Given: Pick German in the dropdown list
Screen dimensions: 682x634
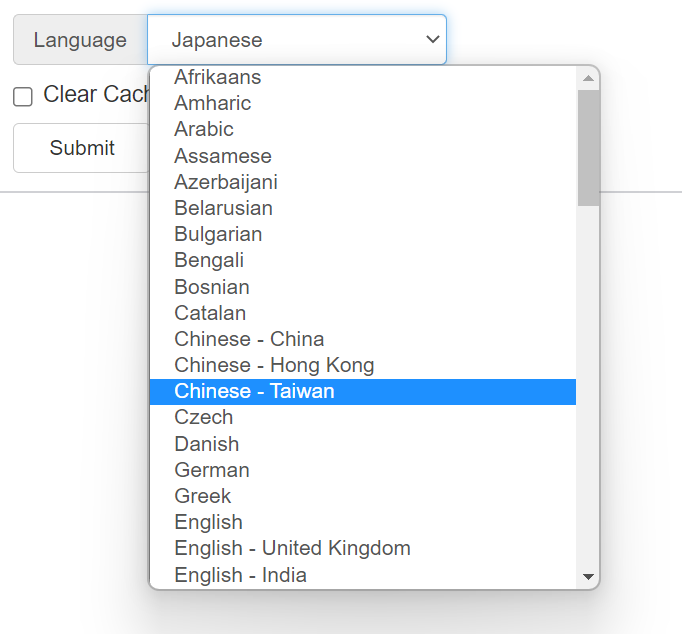Looking at the screenshot, I should click(363, 470).
